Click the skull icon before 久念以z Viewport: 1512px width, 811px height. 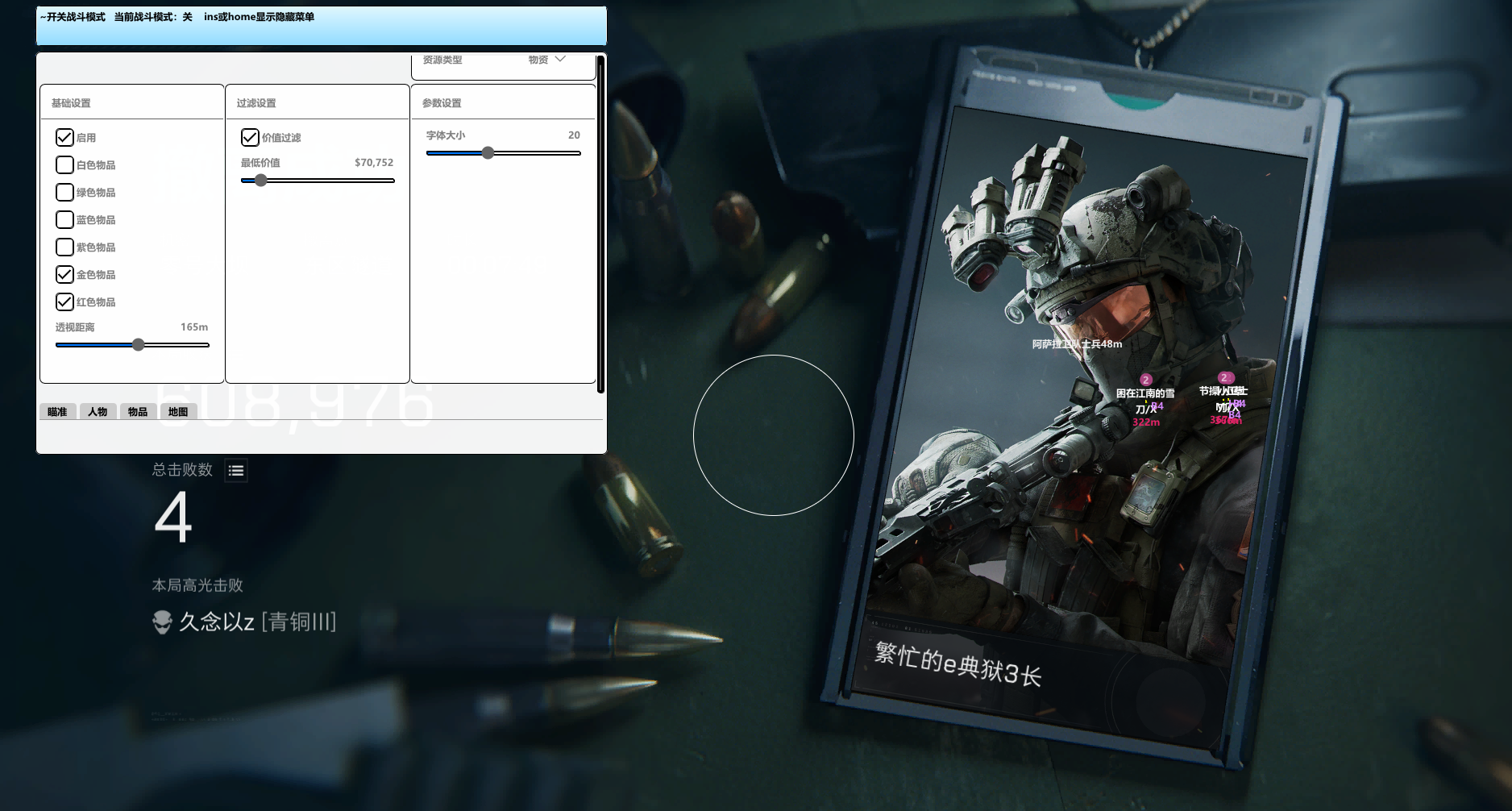coord(163,622)
